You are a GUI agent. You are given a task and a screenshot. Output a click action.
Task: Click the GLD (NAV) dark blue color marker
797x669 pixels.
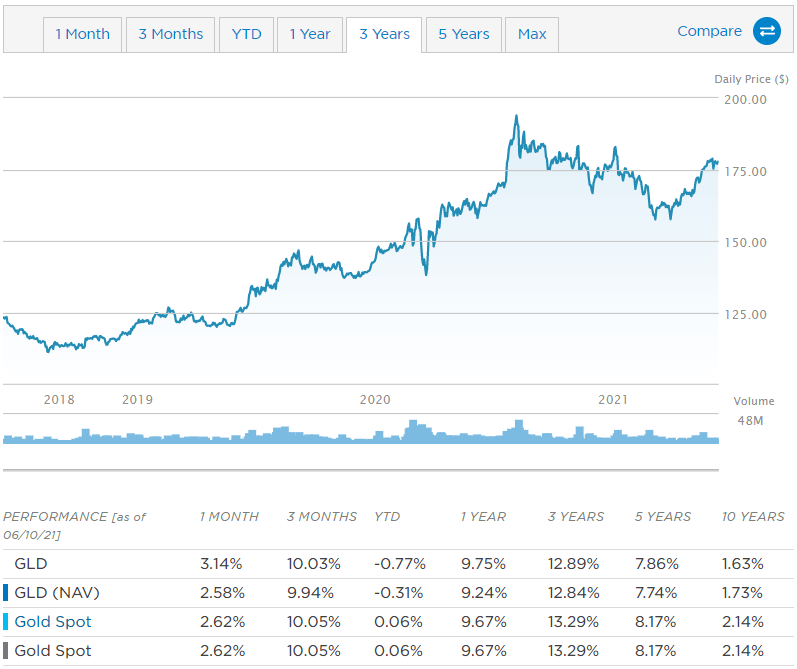[x=6, y=593]
